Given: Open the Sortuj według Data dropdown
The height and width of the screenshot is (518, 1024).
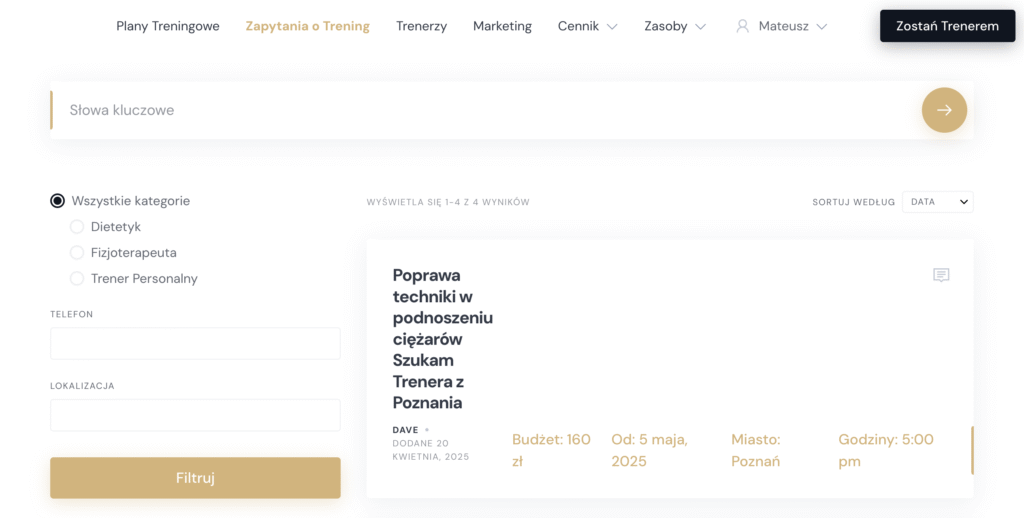Looking at the screenshot, I should pyautogui.click(x=937, y=202).
